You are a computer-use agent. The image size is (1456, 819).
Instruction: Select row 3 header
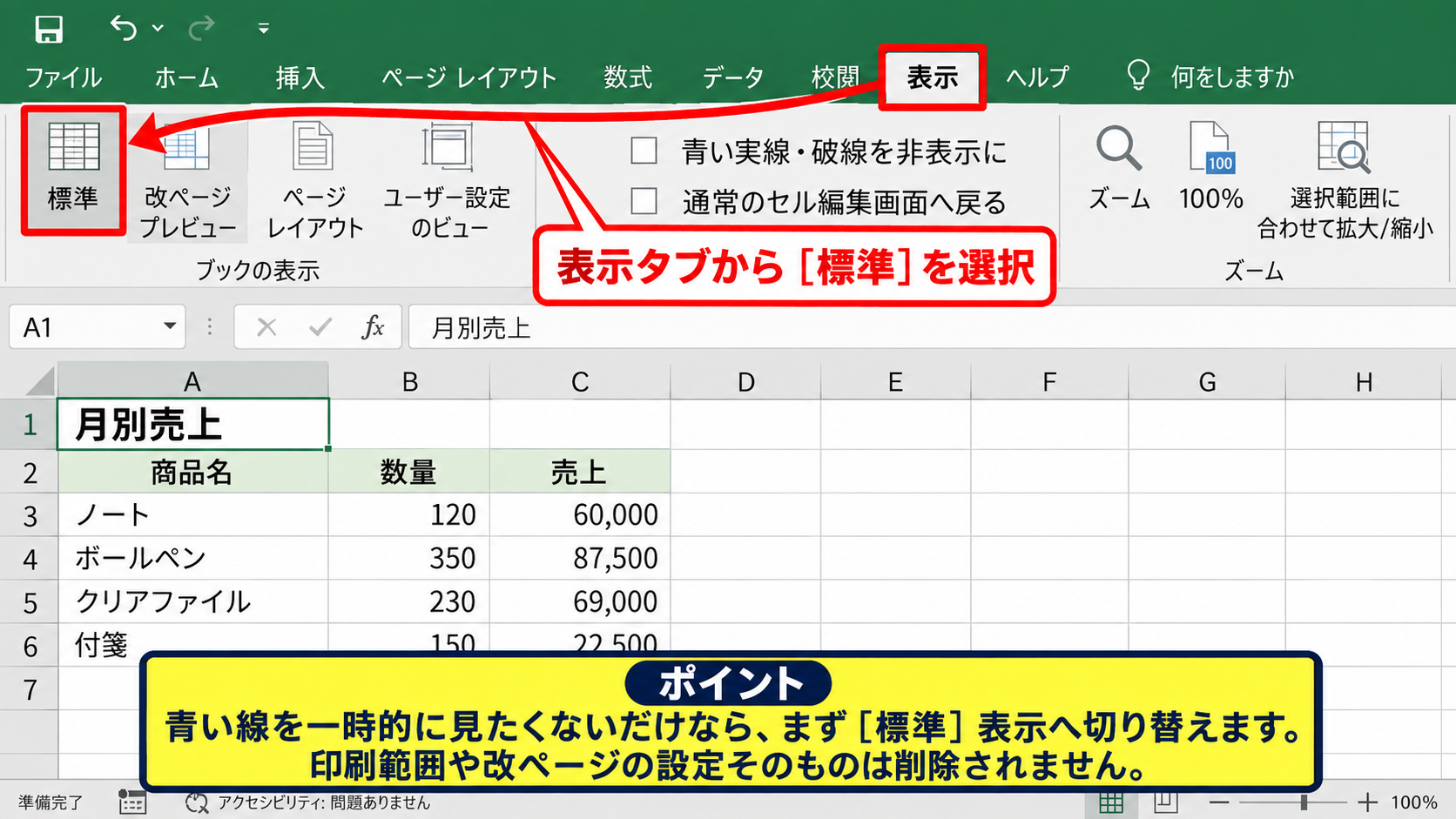[30, 515]
